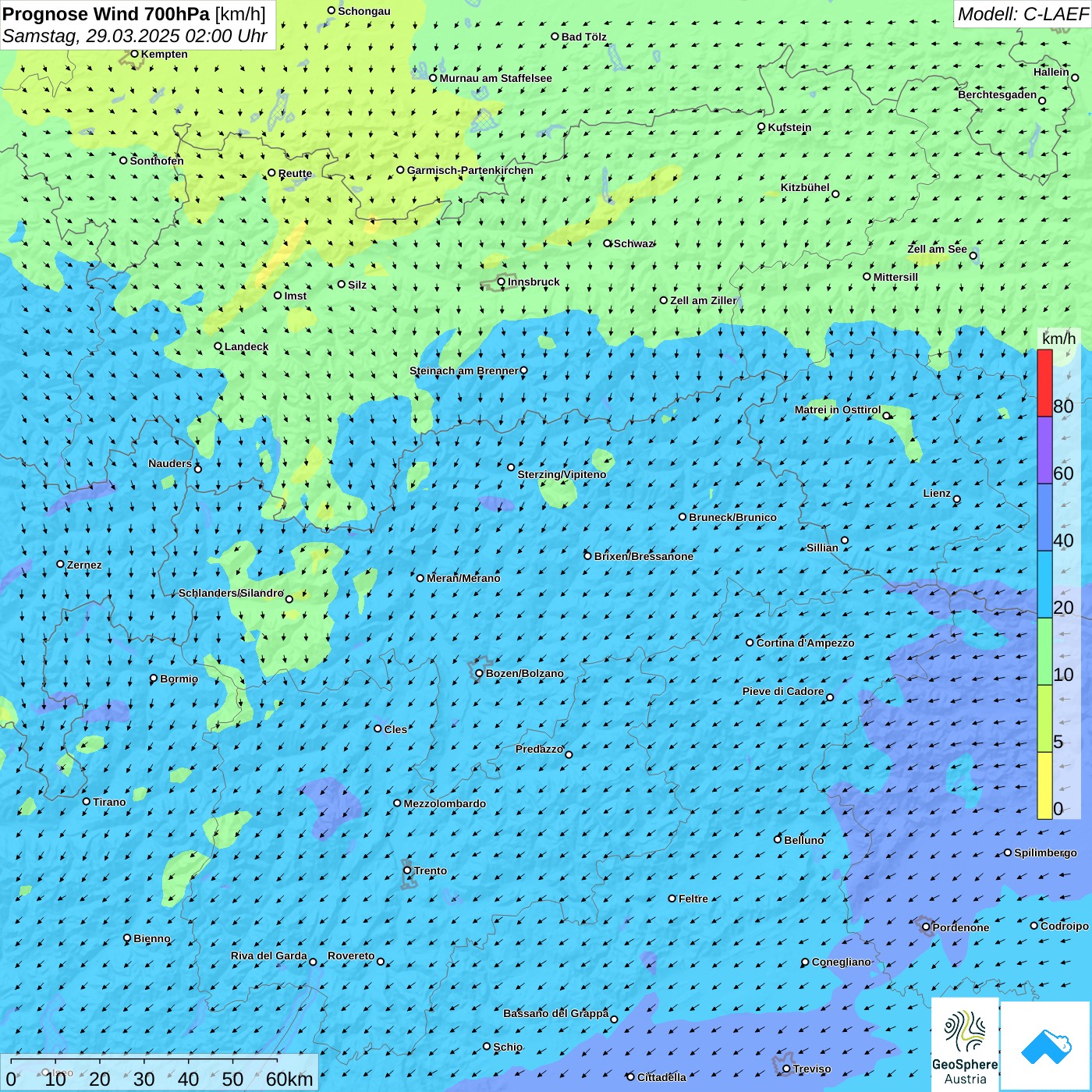
Task: Click the Steinach am Brenner label
Action: [463, 370]
